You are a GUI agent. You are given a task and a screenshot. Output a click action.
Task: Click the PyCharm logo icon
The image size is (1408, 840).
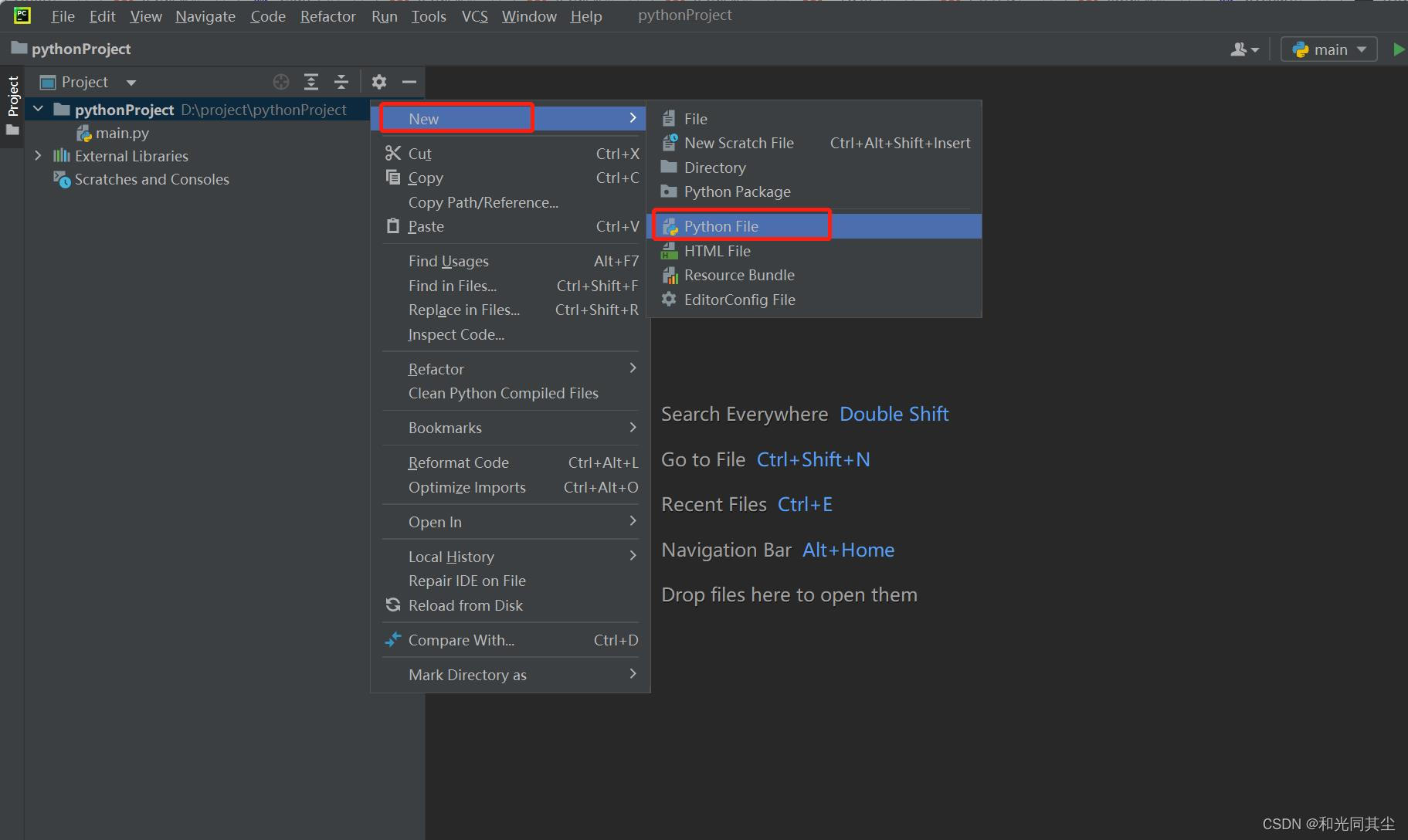(21, 15)
